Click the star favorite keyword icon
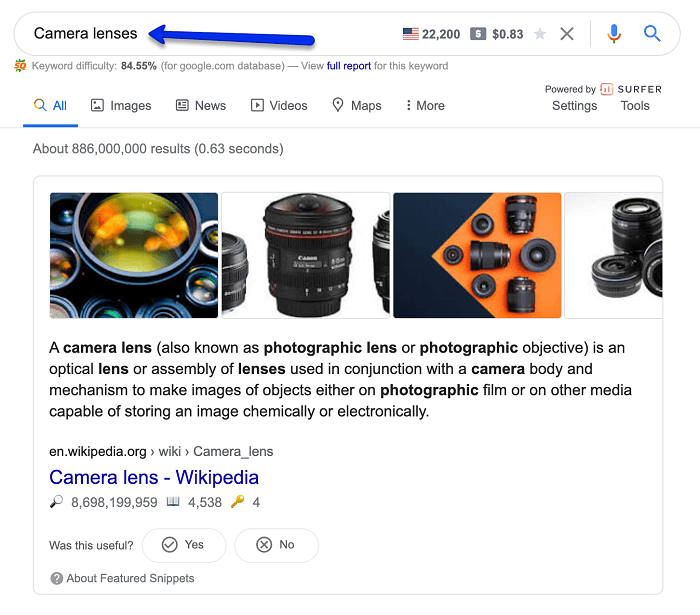 point(540,33)
